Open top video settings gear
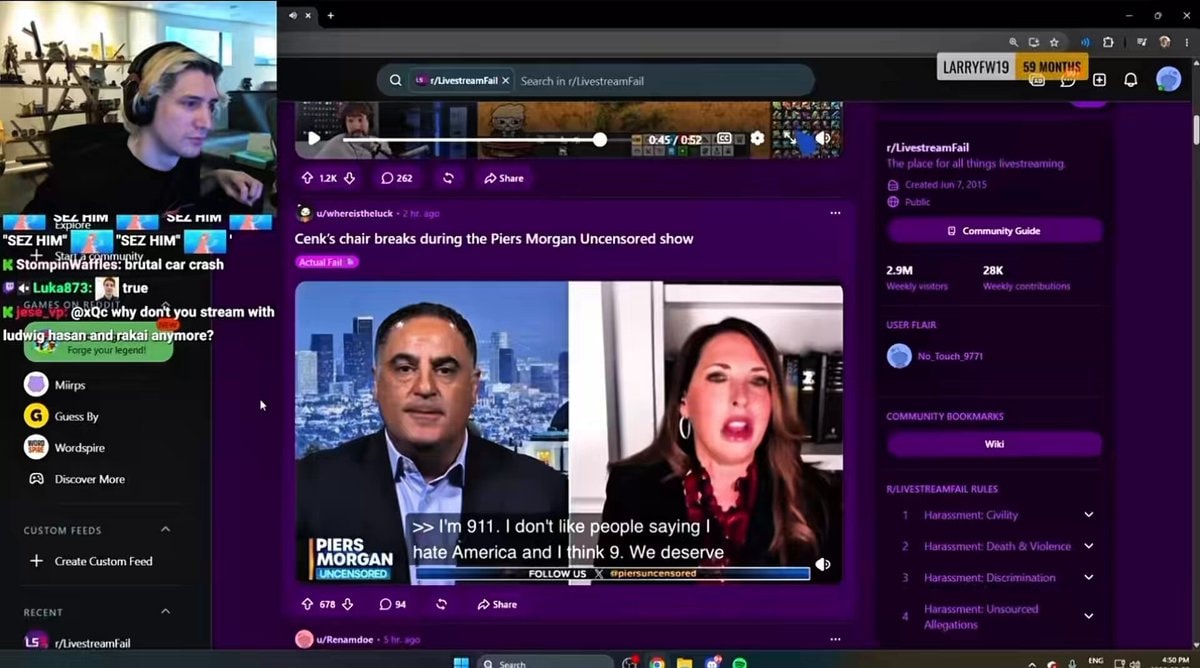This screenshot has height=668, width=1200. [x=757, y=139]
